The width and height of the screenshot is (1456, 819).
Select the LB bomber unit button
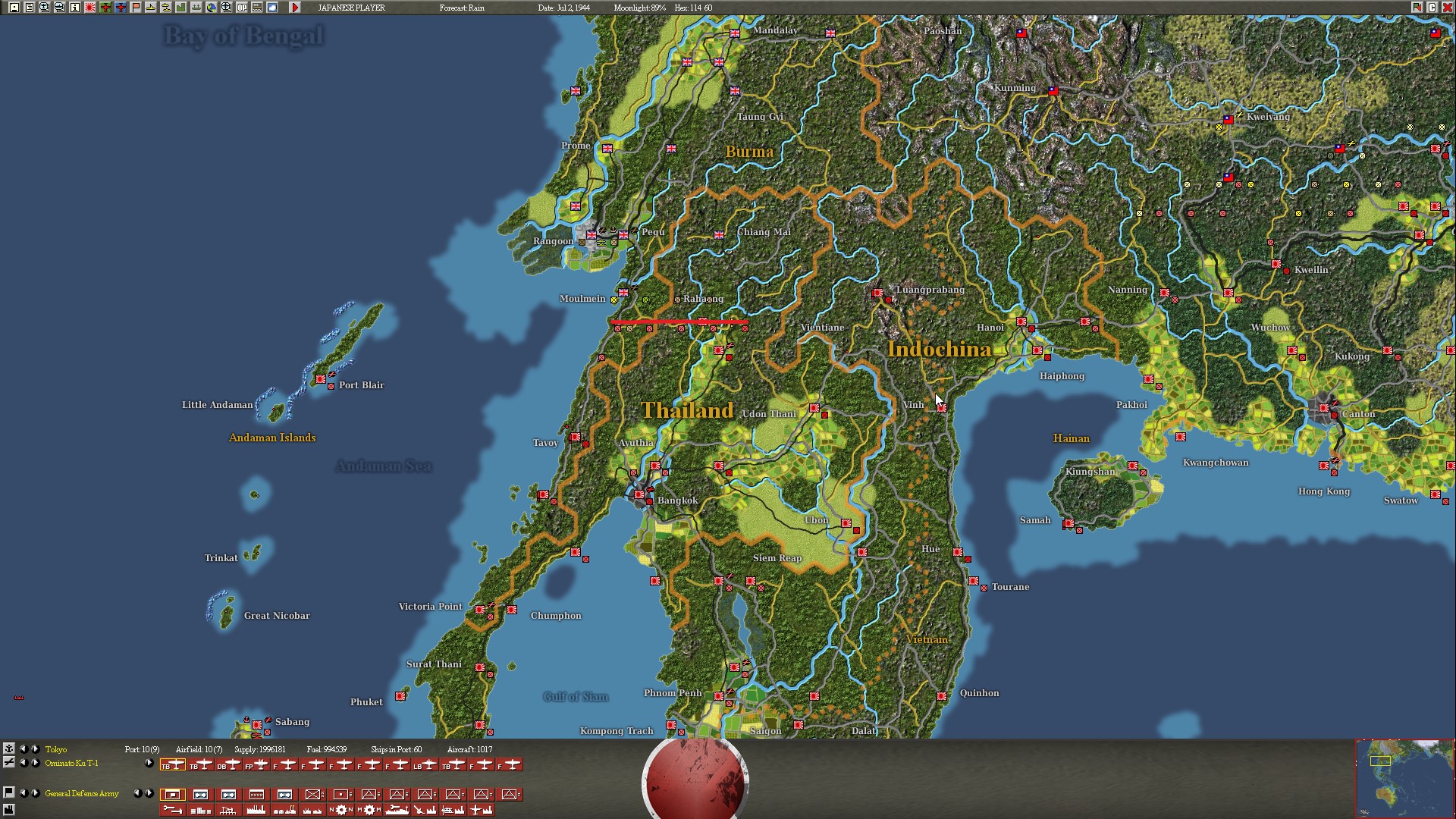(x=425, y=764)
